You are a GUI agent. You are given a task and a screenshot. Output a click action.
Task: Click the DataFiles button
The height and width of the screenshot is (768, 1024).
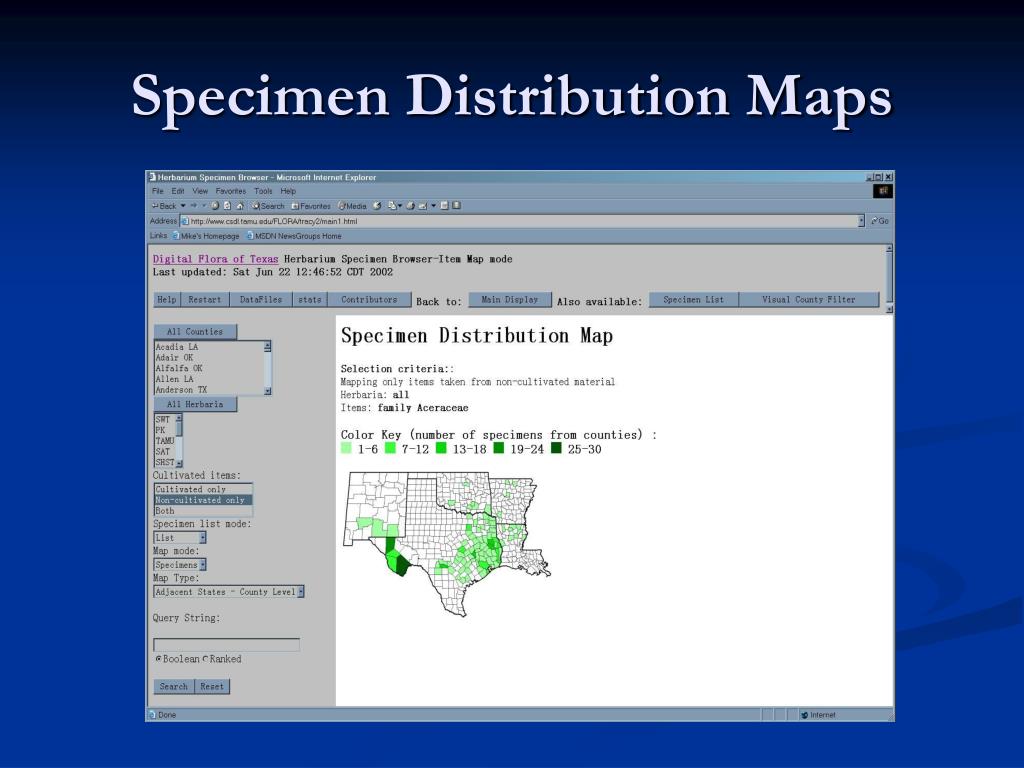point(261,300)
